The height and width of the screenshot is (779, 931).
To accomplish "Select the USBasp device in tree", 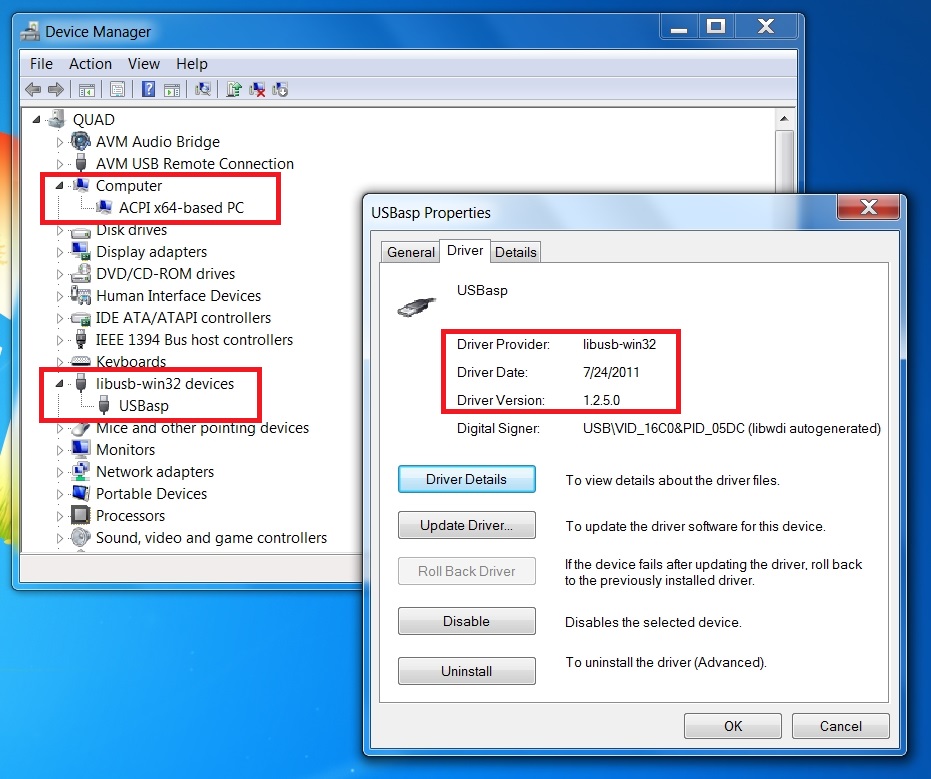I will coord(144,406).
